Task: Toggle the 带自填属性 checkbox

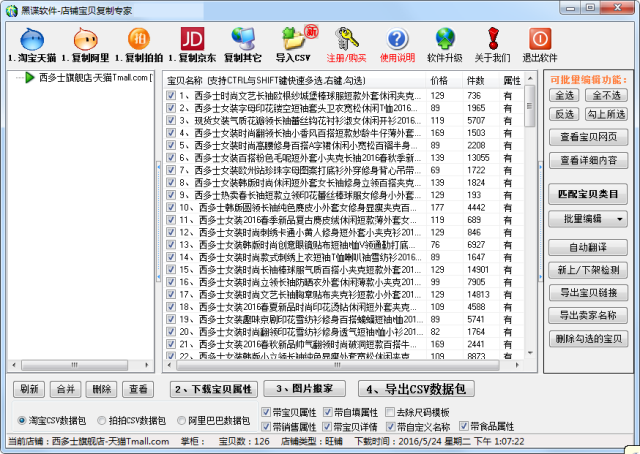Action: [x=327, y=412]
